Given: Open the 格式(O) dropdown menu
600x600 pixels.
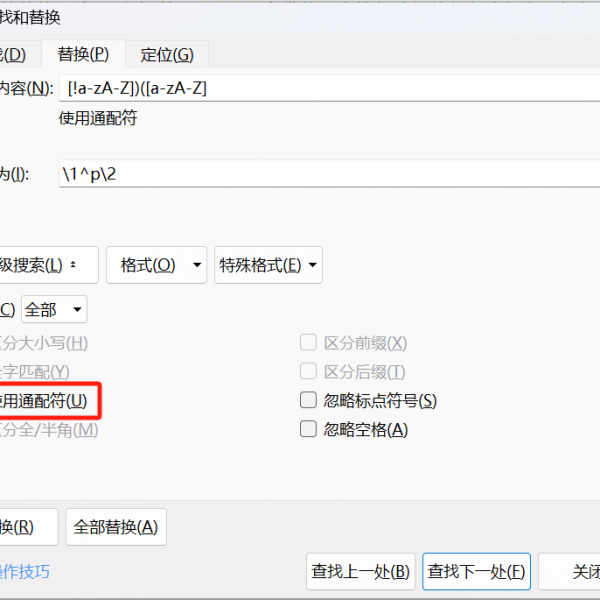Looking at the screenshot, I should click(156, 265).
